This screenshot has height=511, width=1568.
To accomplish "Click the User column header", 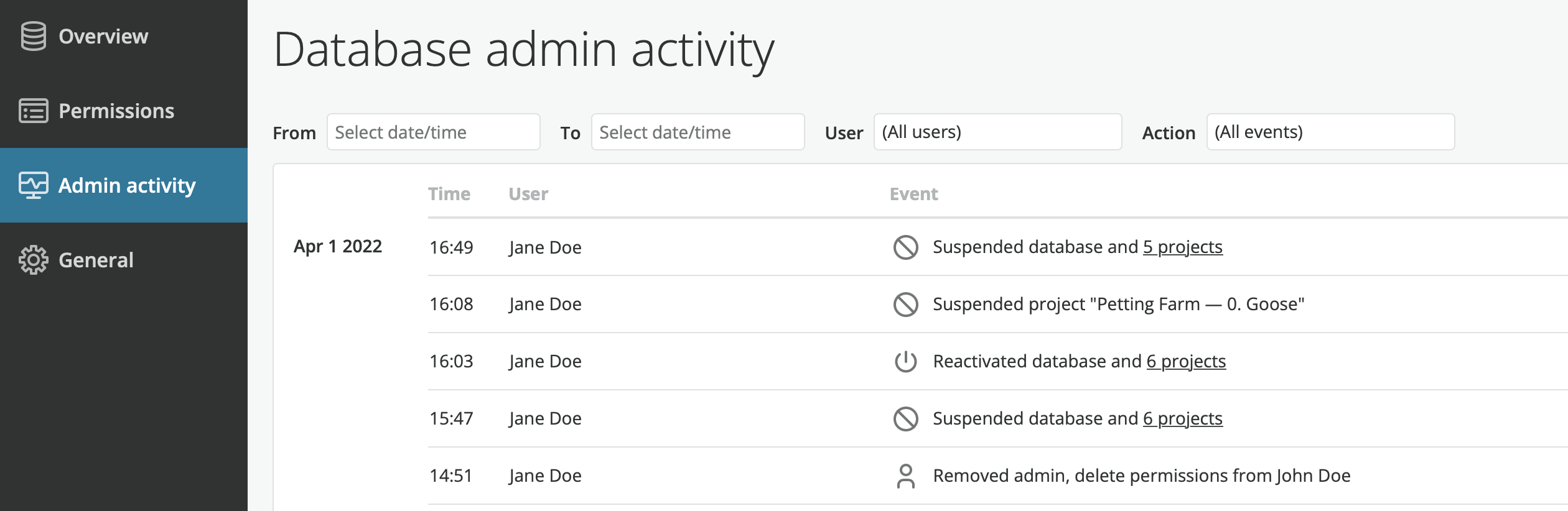I will click(x=528, y=194).
